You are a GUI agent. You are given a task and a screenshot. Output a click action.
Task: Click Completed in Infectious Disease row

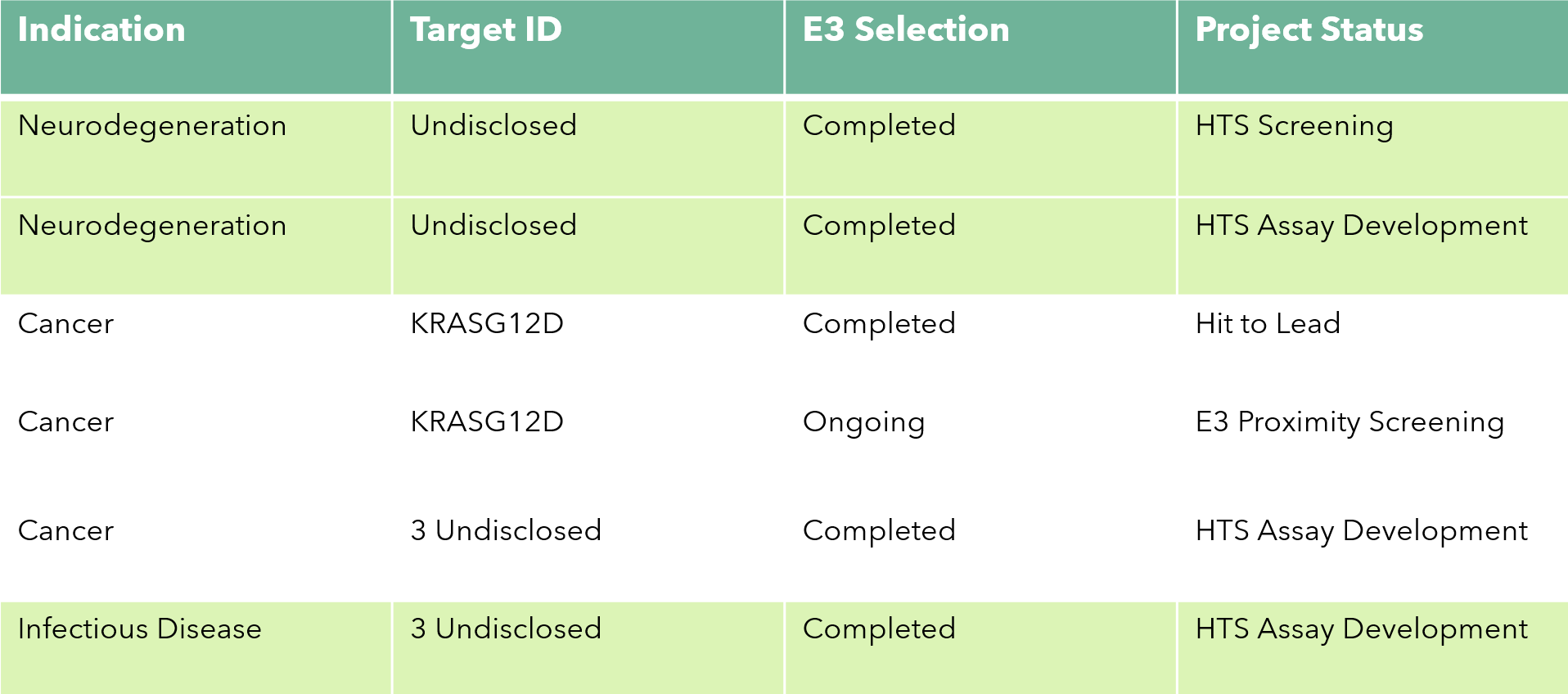pos(879,629)
